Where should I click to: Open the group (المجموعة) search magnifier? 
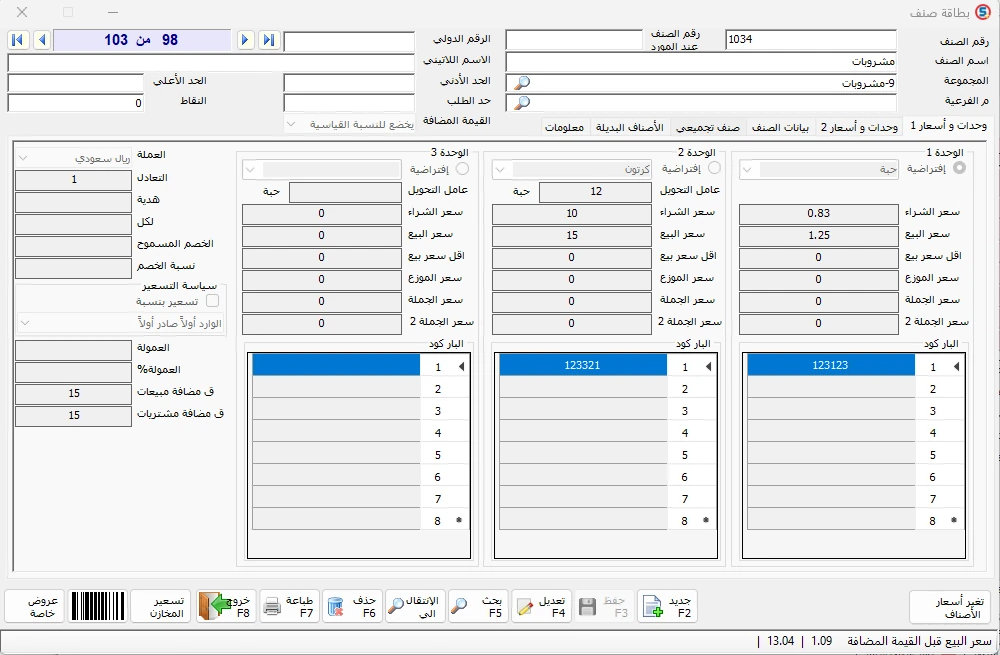tap(522, 83)
